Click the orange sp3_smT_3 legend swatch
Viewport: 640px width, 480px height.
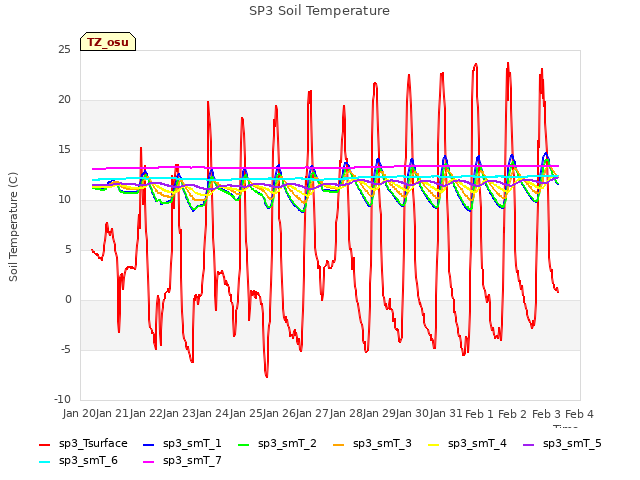339,444
